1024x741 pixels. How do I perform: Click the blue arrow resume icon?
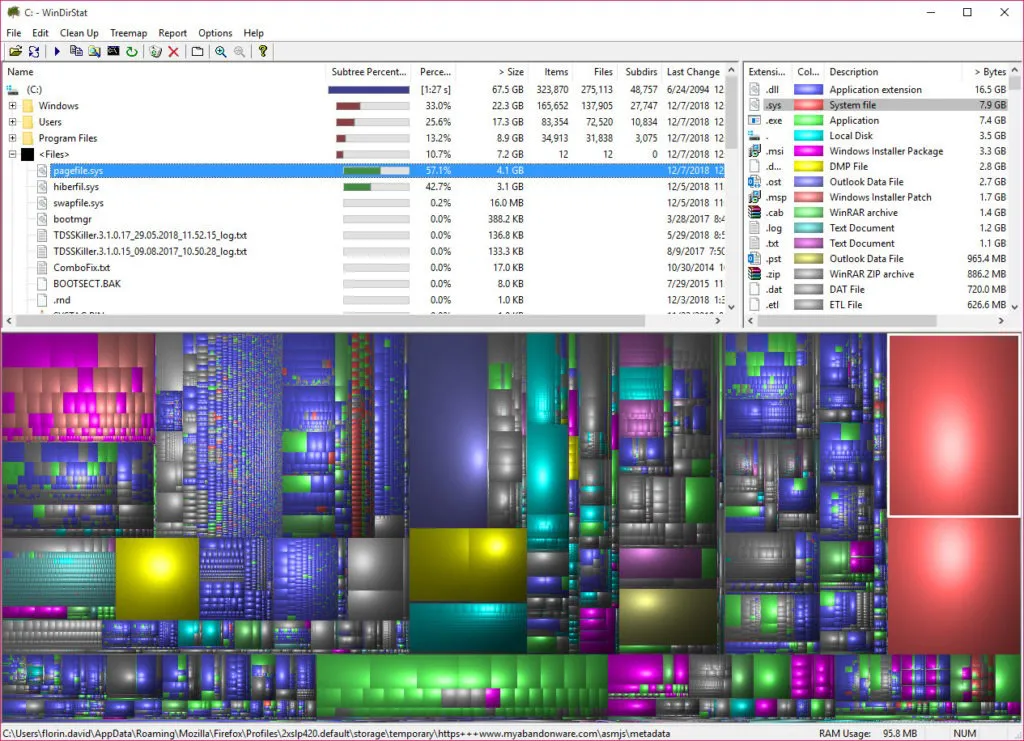(x=57, y=50)
